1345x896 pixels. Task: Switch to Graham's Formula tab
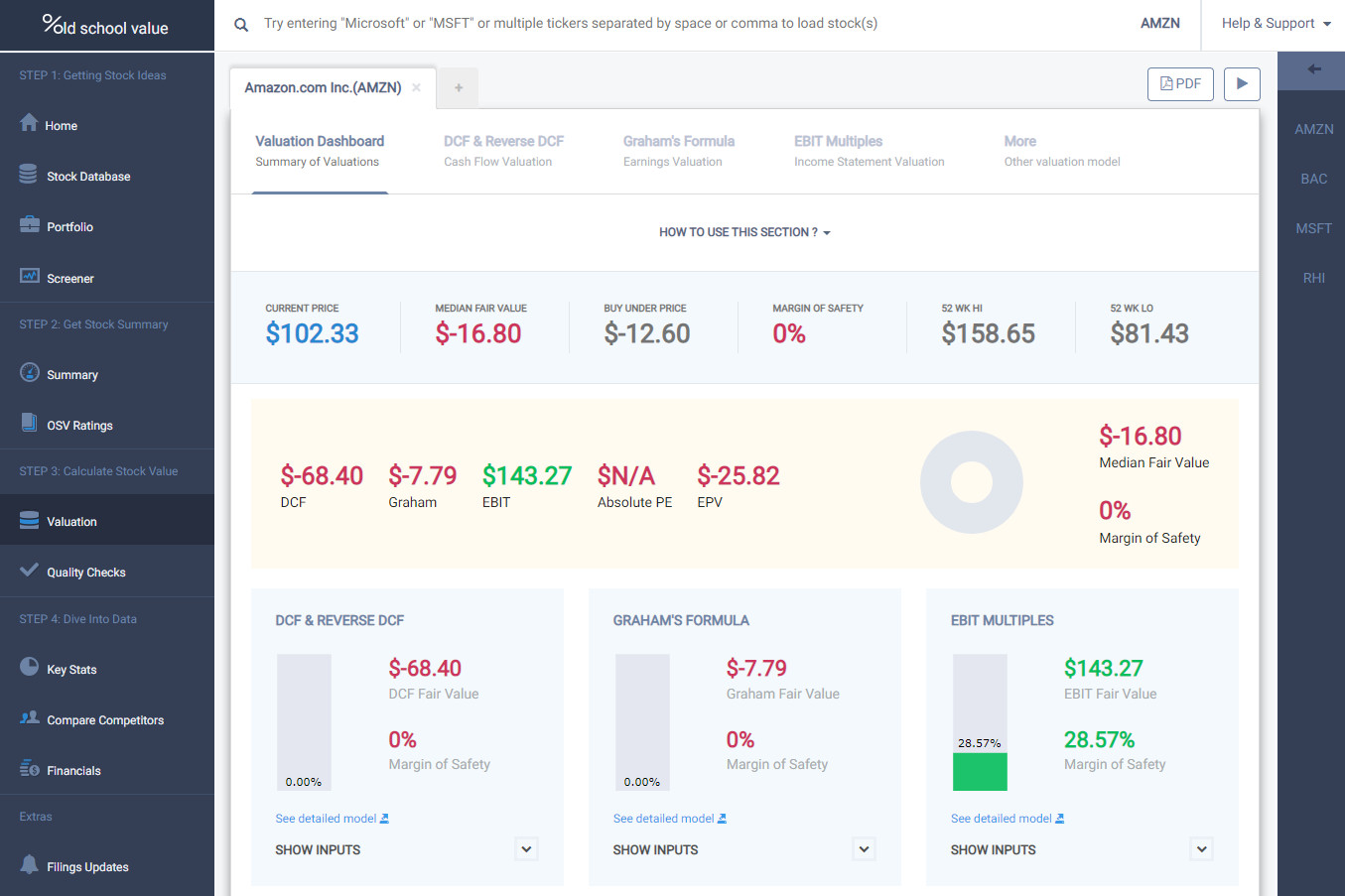[x=679, y=151]
